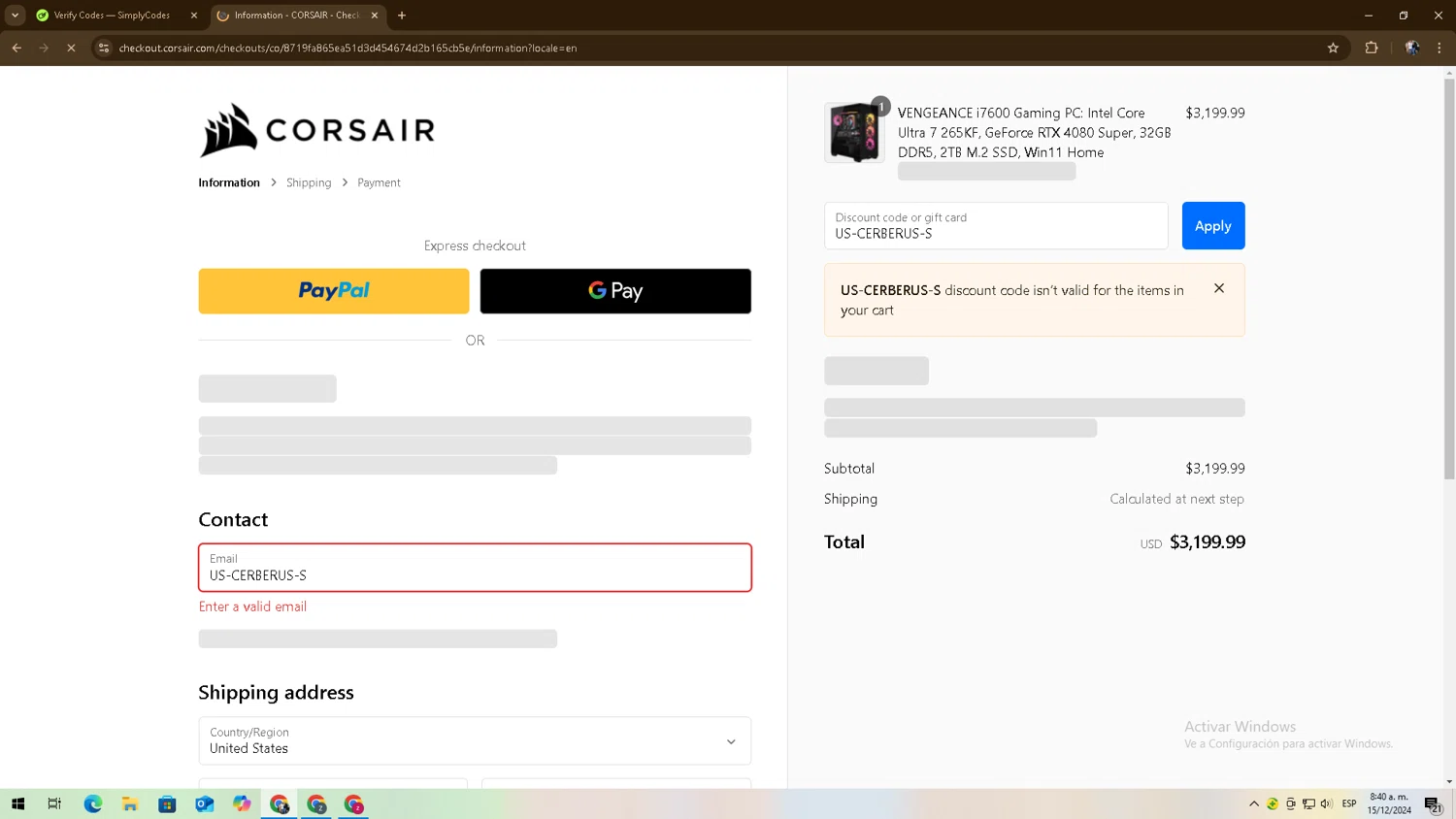Viewport: 1456px width, 819px height.
Task: Click the Subtotal amount $3,199.99
Action: [1215, 469]
